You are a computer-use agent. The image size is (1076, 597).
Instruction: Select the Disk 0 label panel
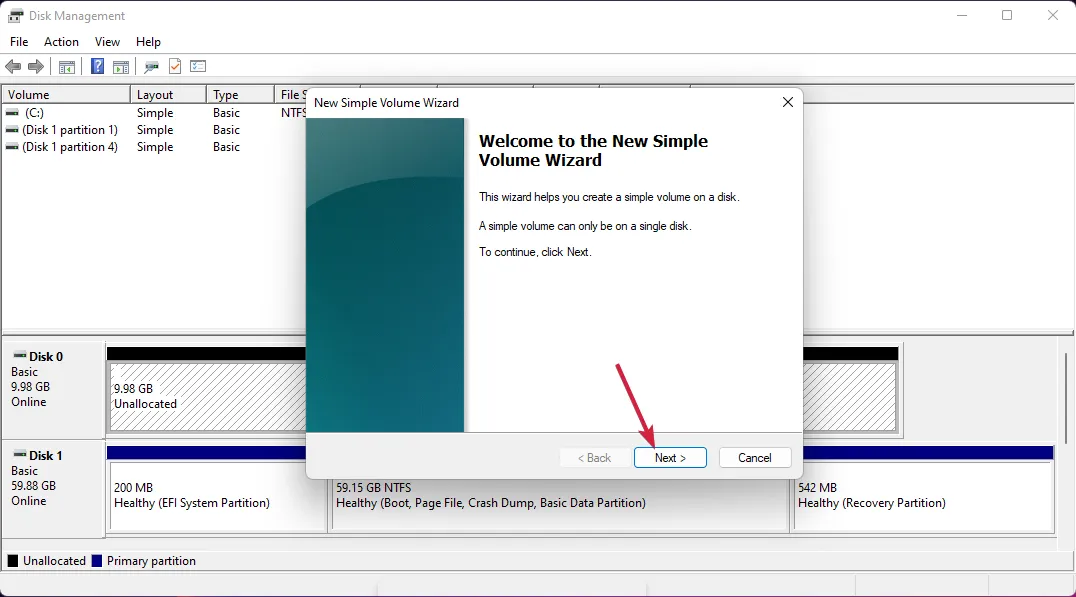(x=54, y=390)
